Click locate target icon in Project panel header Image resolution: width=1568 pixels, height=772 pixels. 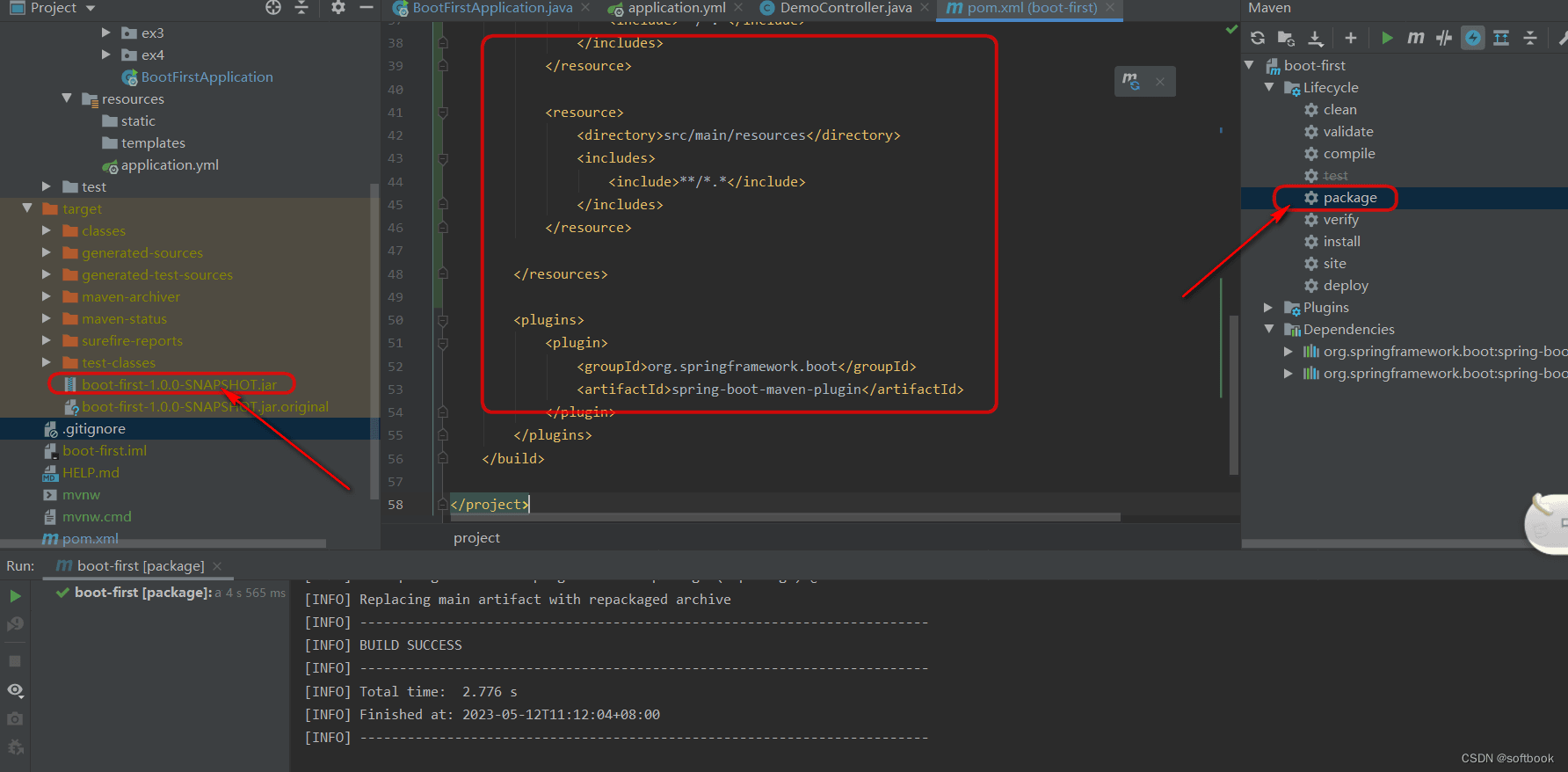point(273,8)
